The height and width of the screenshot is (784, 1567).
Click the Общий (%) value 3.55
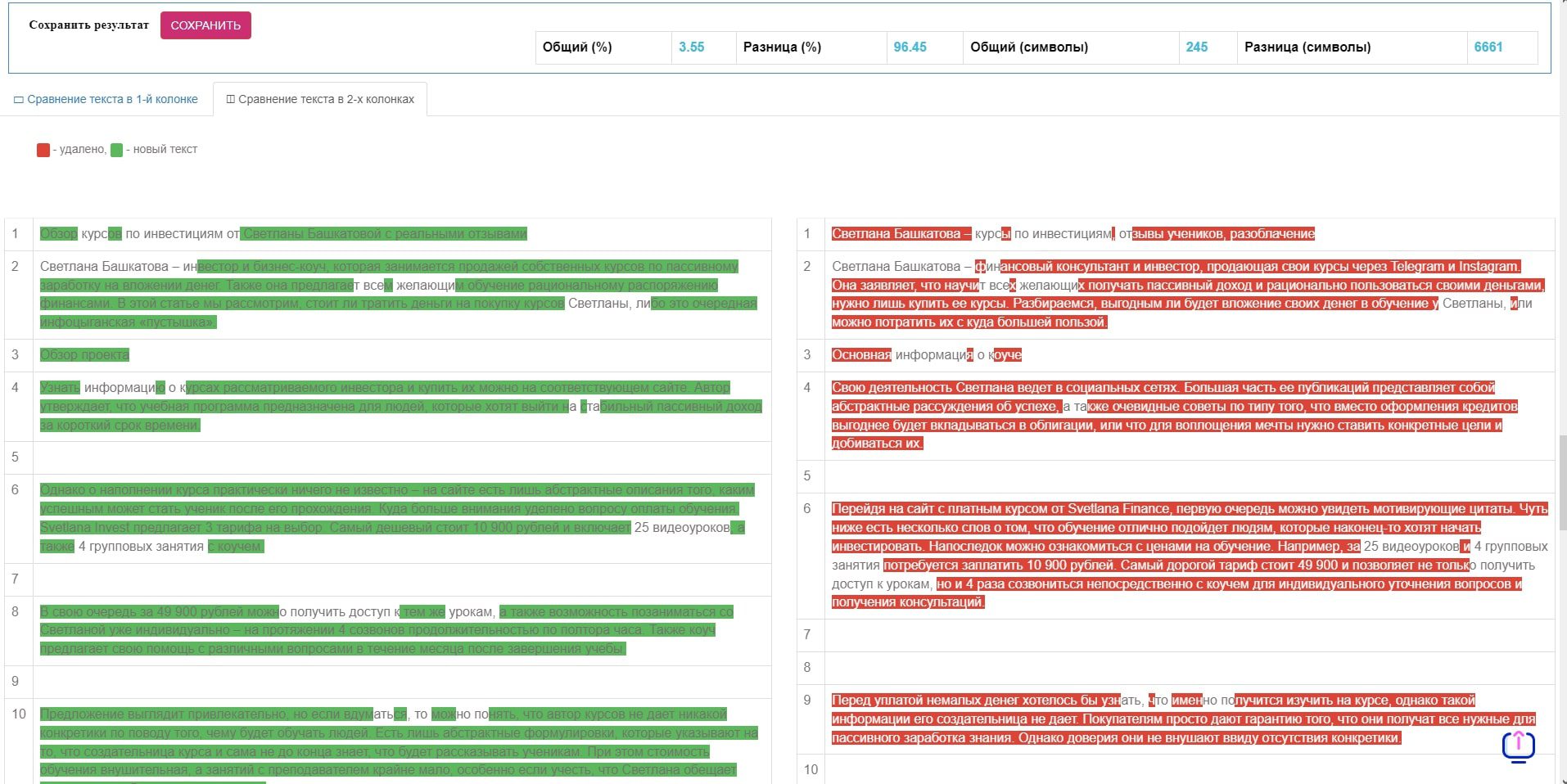coord(692,47)
